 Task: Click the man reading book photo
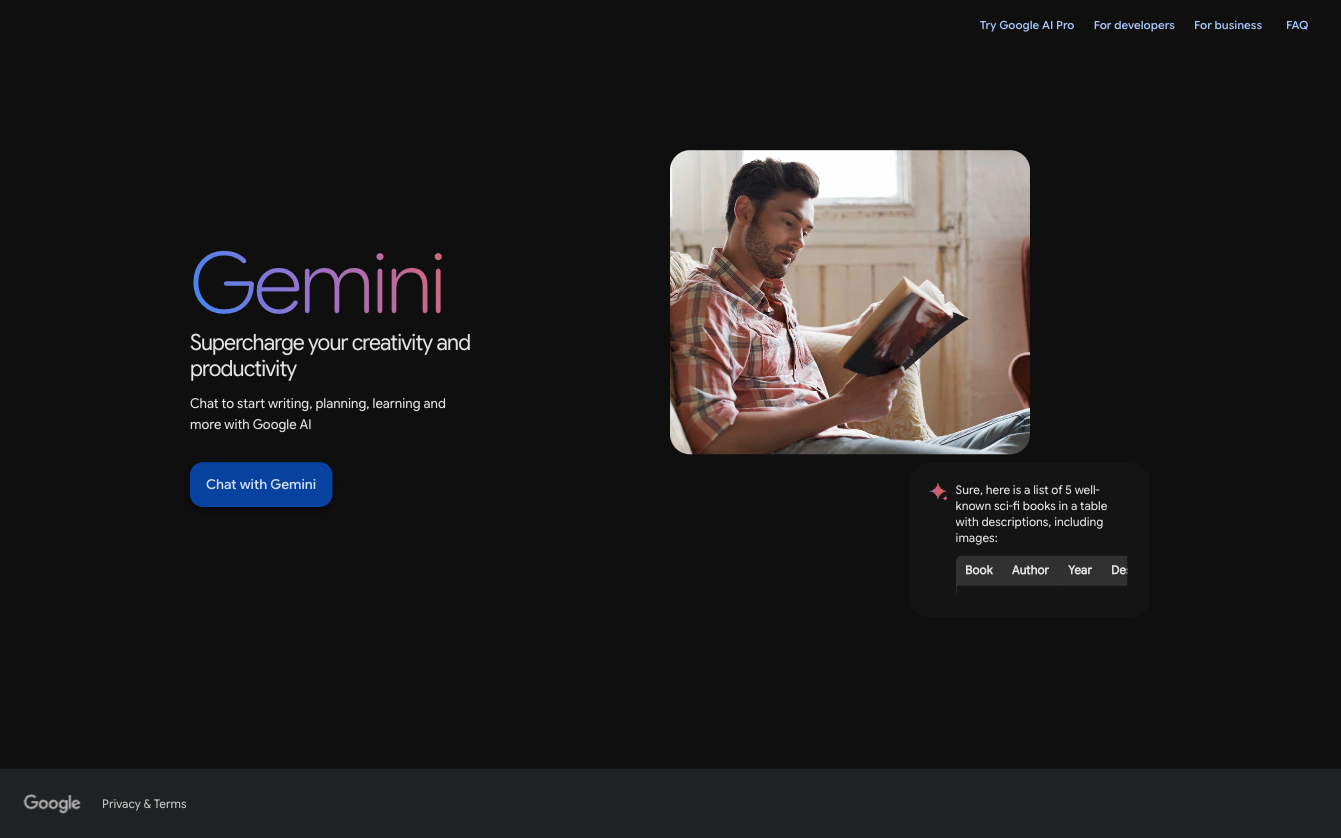850,302
